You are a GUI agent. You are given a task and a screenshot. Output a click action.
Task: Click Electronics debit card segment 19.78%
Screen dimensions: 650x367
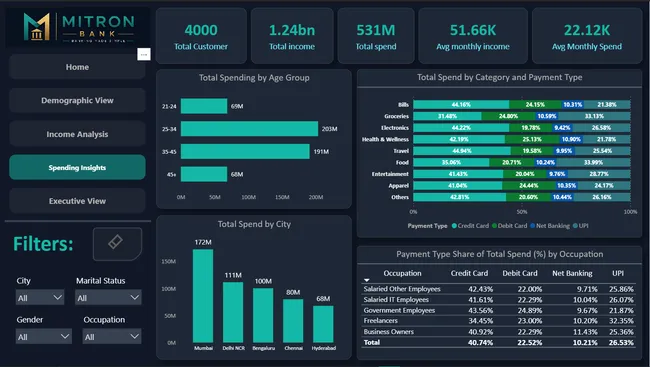[x=531, y=128]
